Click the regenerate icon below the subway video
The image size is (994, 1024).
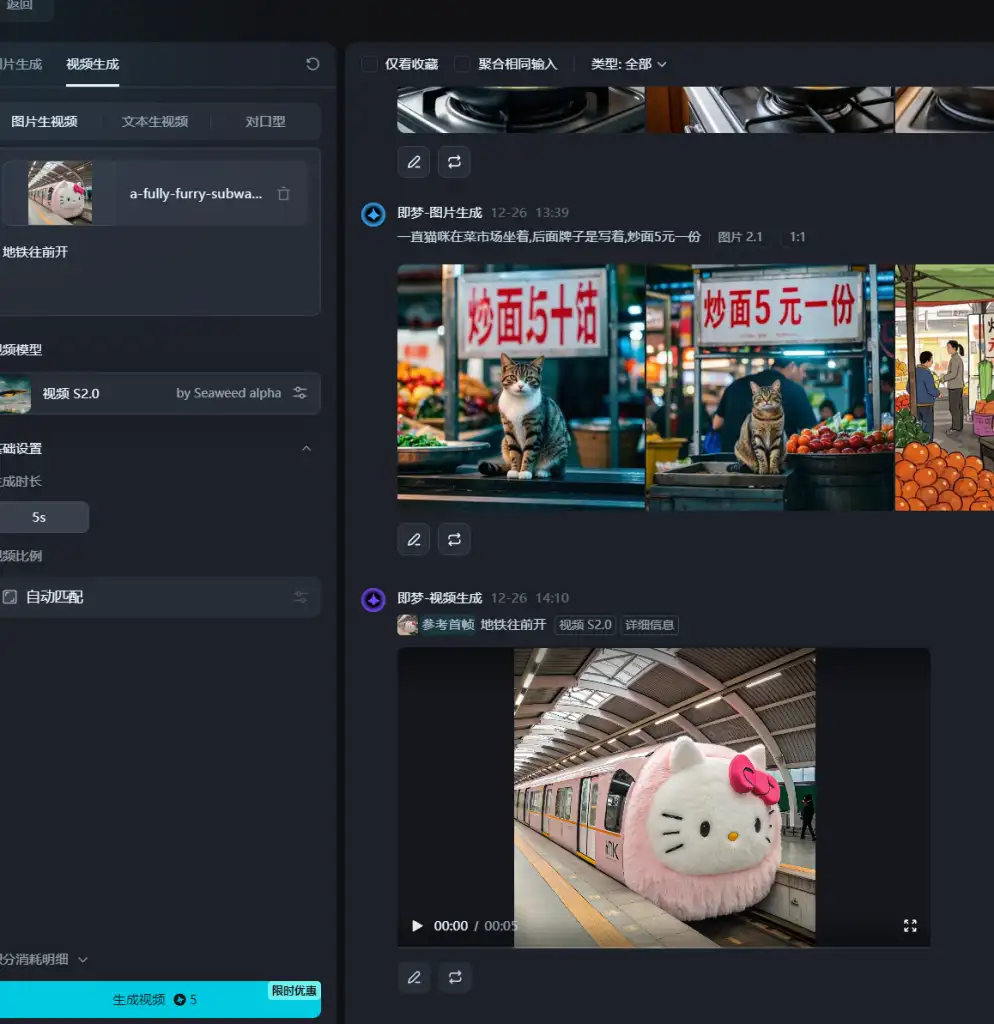tap(454, 977)
